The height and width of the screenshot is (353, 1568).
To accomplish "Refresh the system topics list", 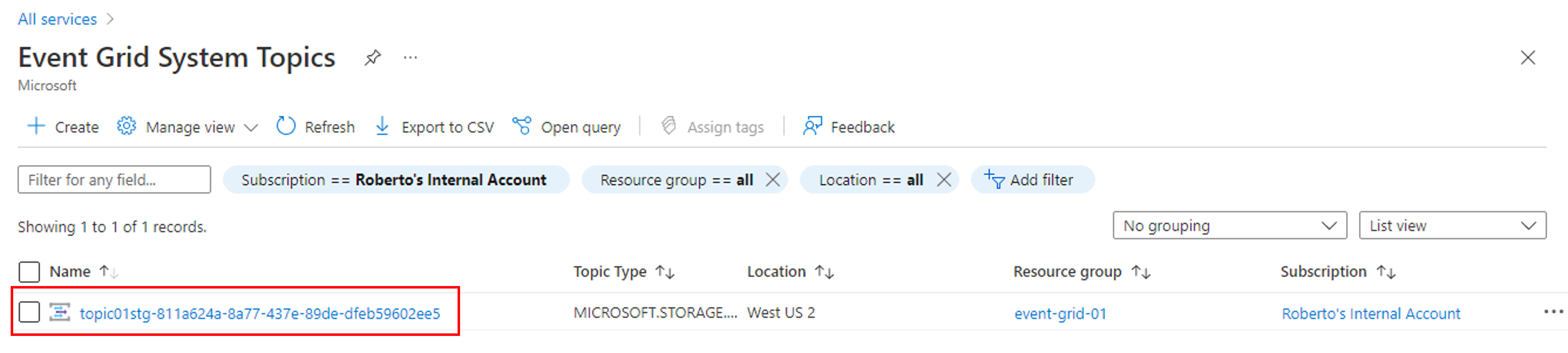I will tap(285, 126).
